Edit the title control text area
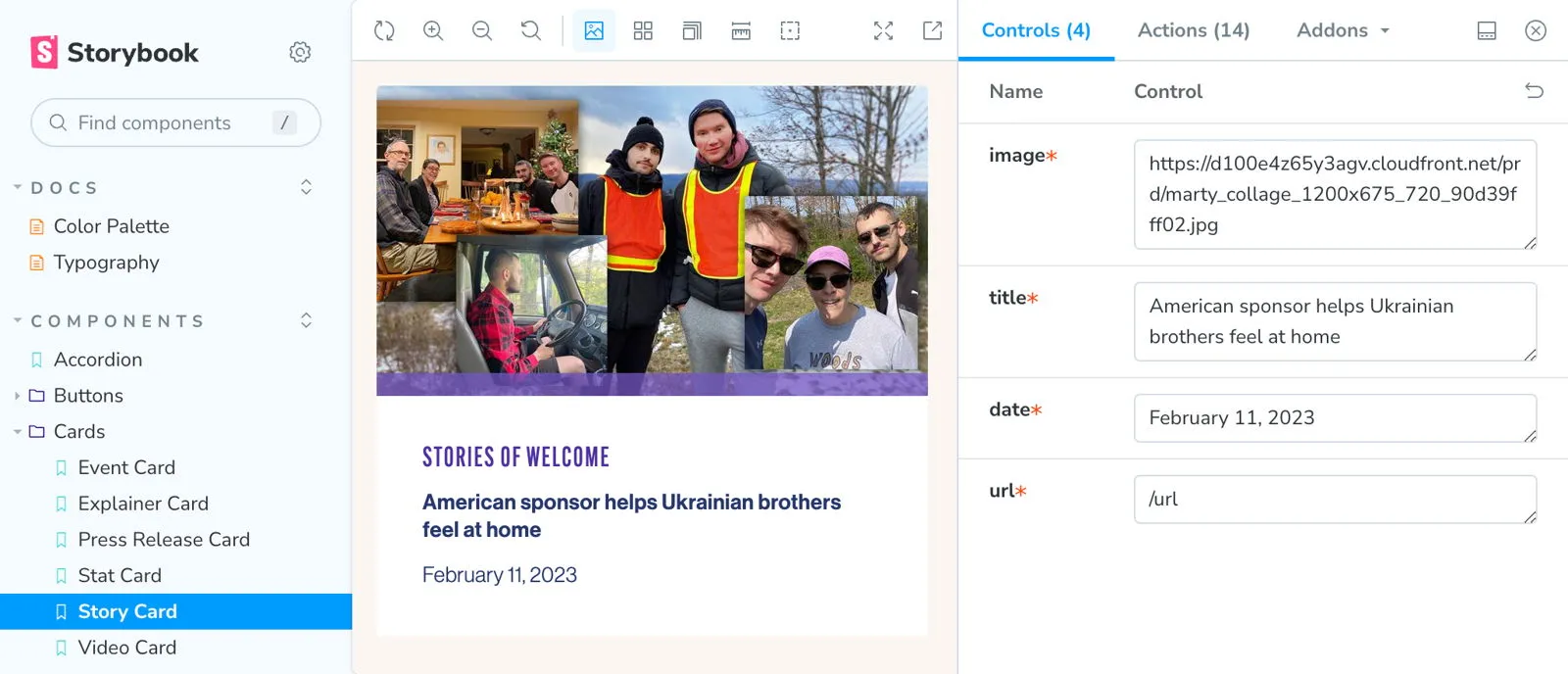Image resolution: width=1568 pixels, height=674 pixels. [1335, 321]
